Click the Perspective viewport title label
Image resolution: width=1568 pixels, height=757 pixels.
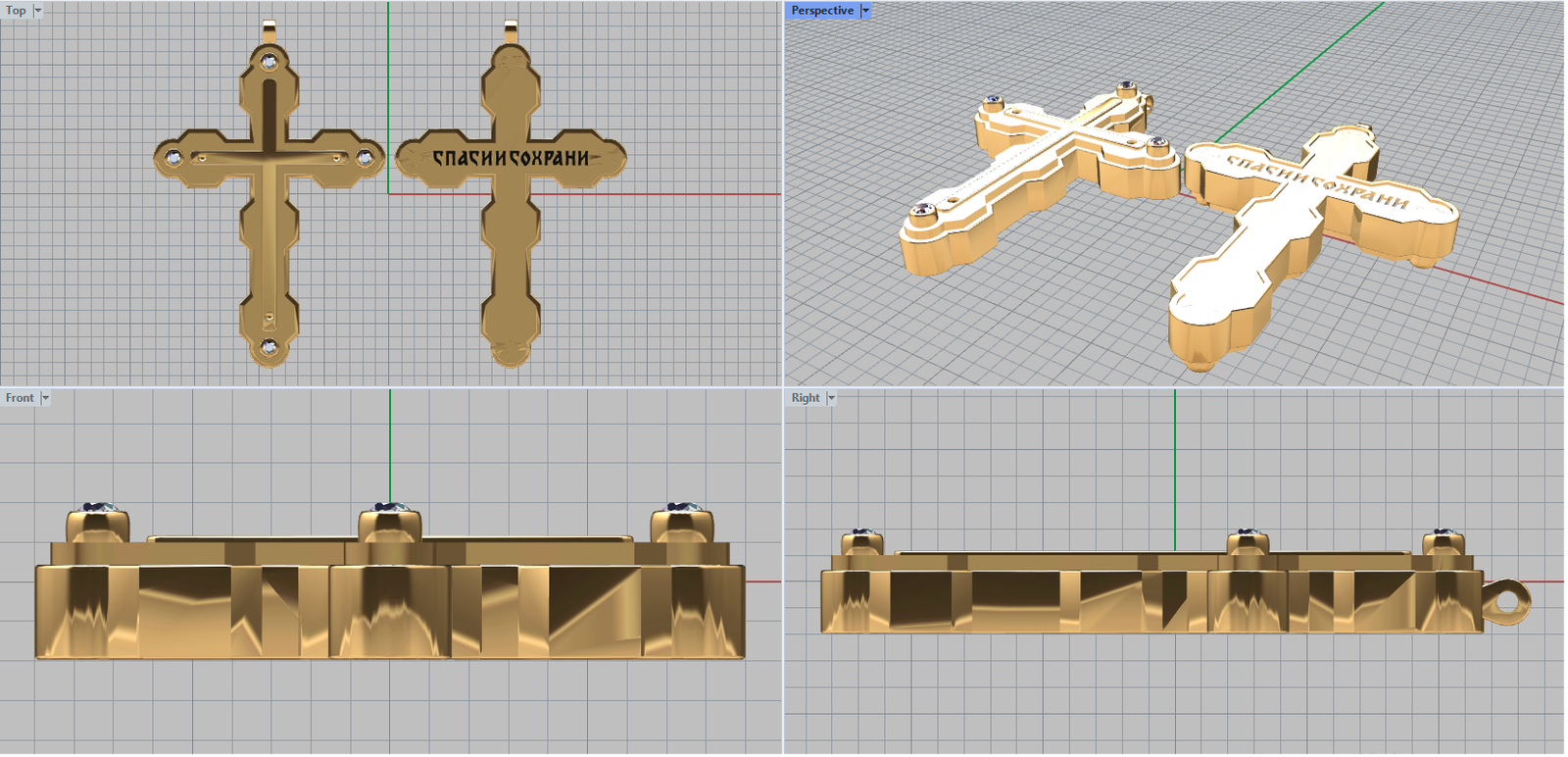tap(821, 11)
